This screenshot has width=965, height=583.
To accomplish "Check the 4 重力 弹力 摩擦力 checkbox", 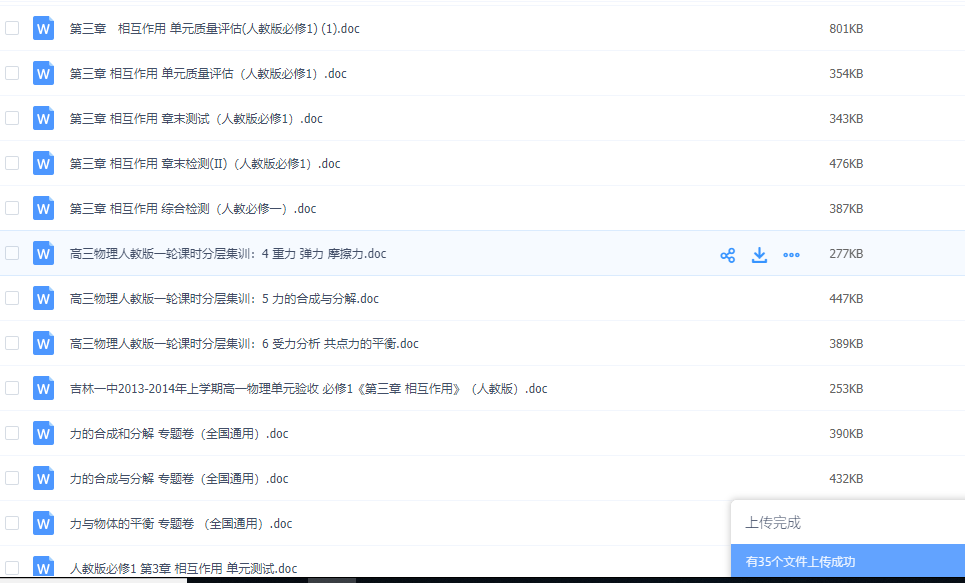I will click(12, 252).
